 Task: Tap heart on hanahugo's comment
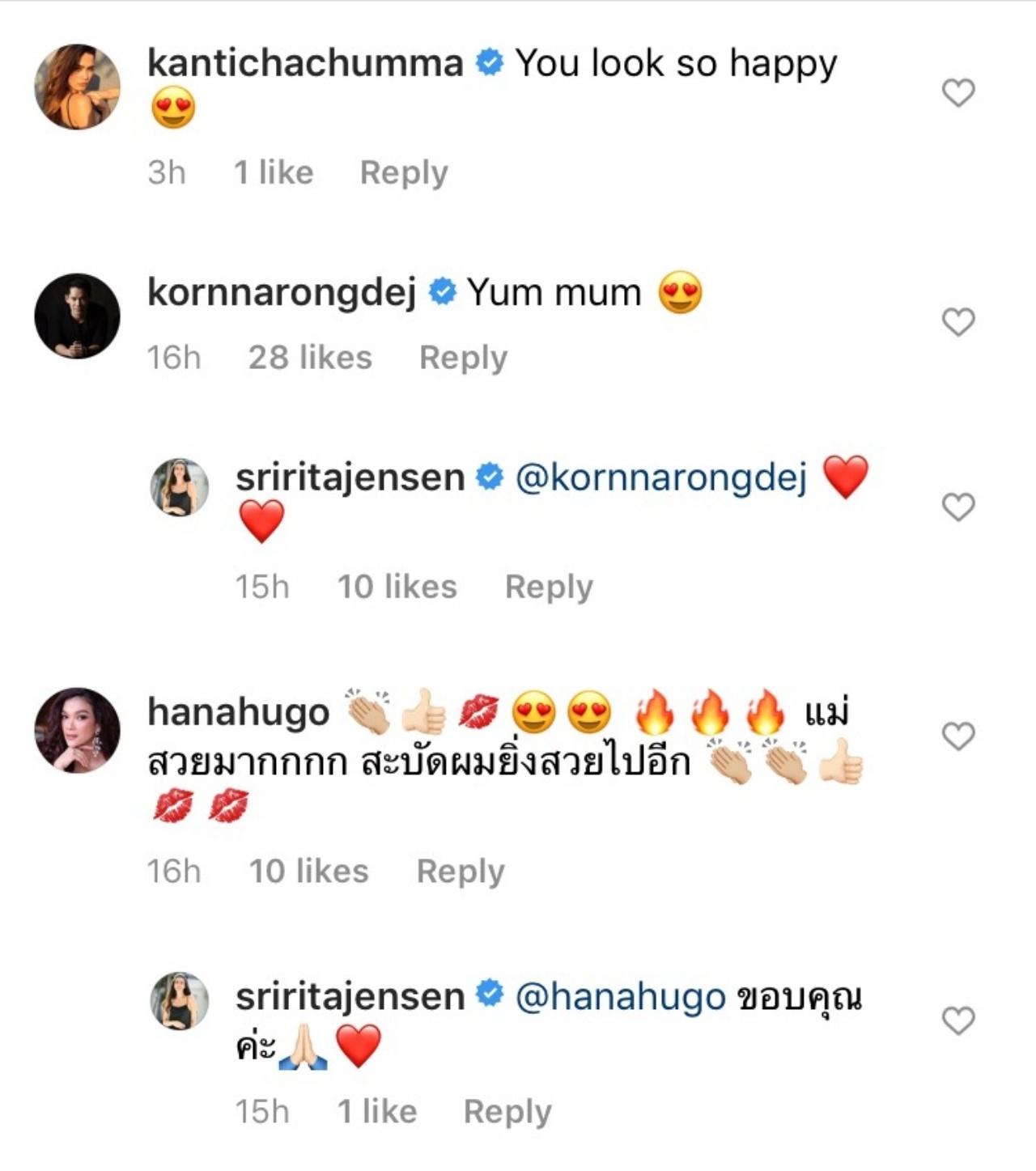(958, 736)
